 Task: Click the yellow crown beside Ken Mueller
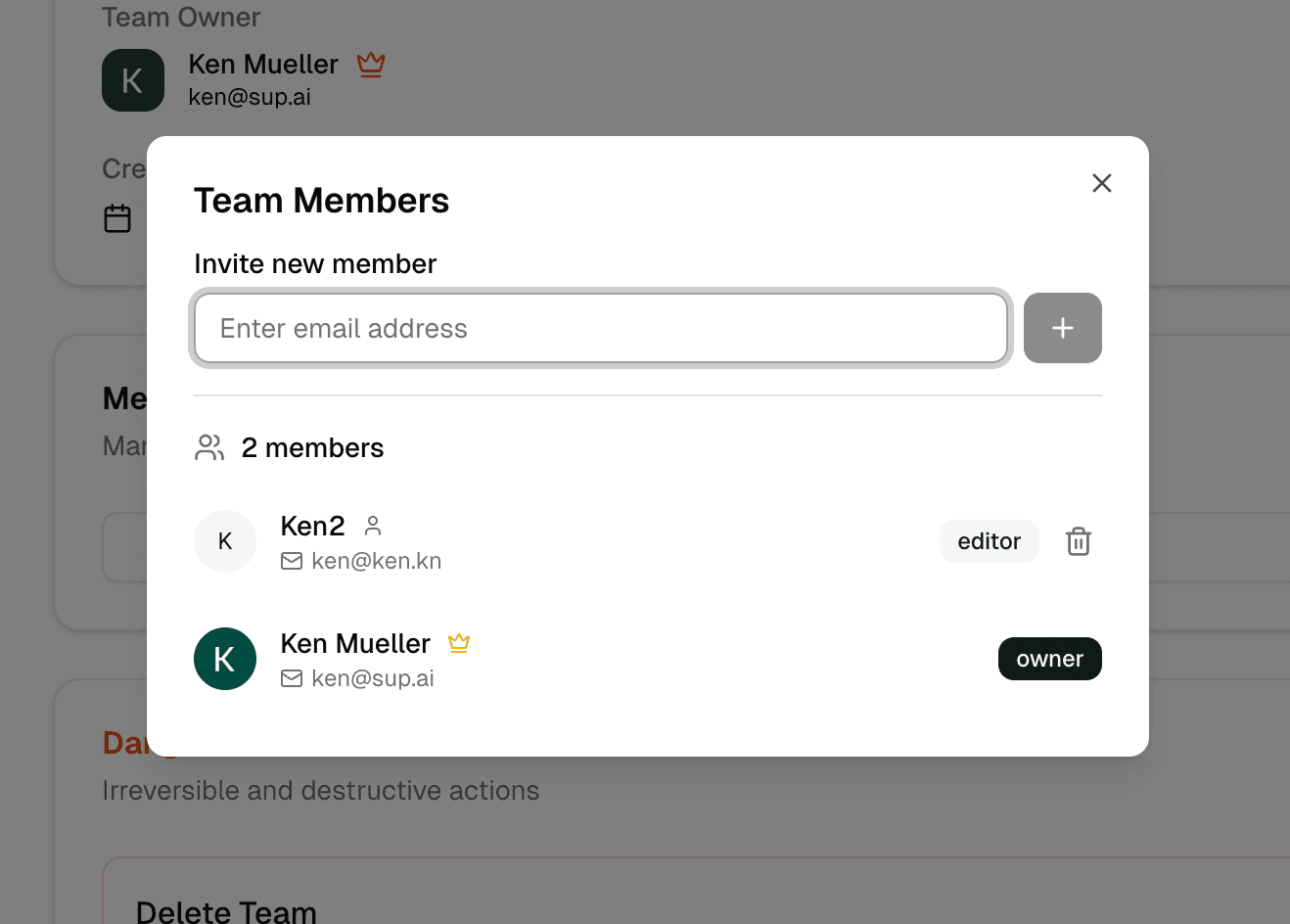(x=459, y=643)
